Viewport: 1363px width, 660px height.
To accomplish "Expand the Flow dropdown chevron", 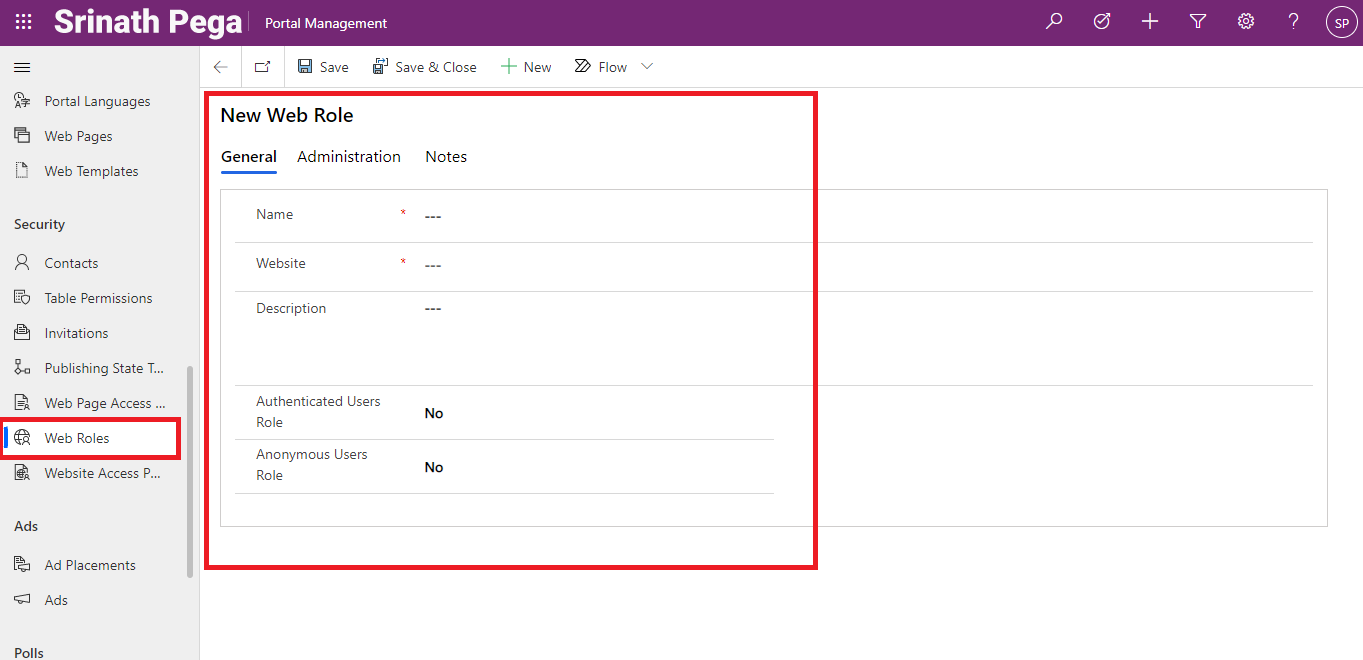I will coord(647,67).
